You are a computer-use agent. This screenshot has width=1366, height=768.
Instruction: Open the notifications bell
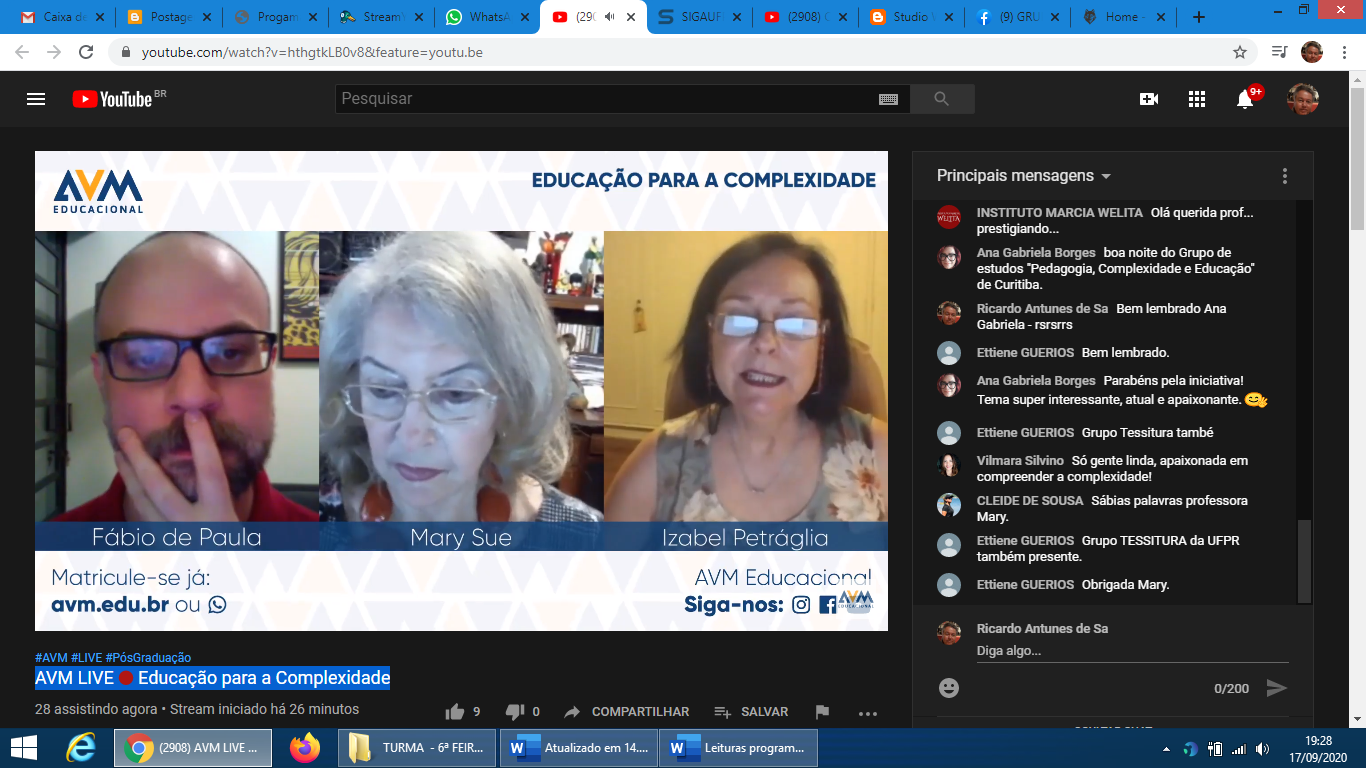tap(1245, 99)
